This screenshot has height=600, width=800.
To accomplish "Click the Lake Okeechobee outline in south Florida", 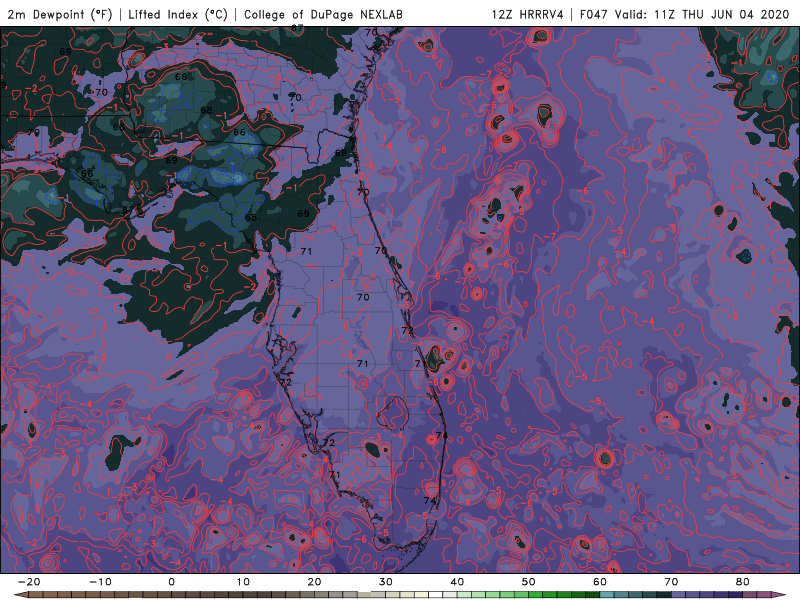I will coord(393,414).
